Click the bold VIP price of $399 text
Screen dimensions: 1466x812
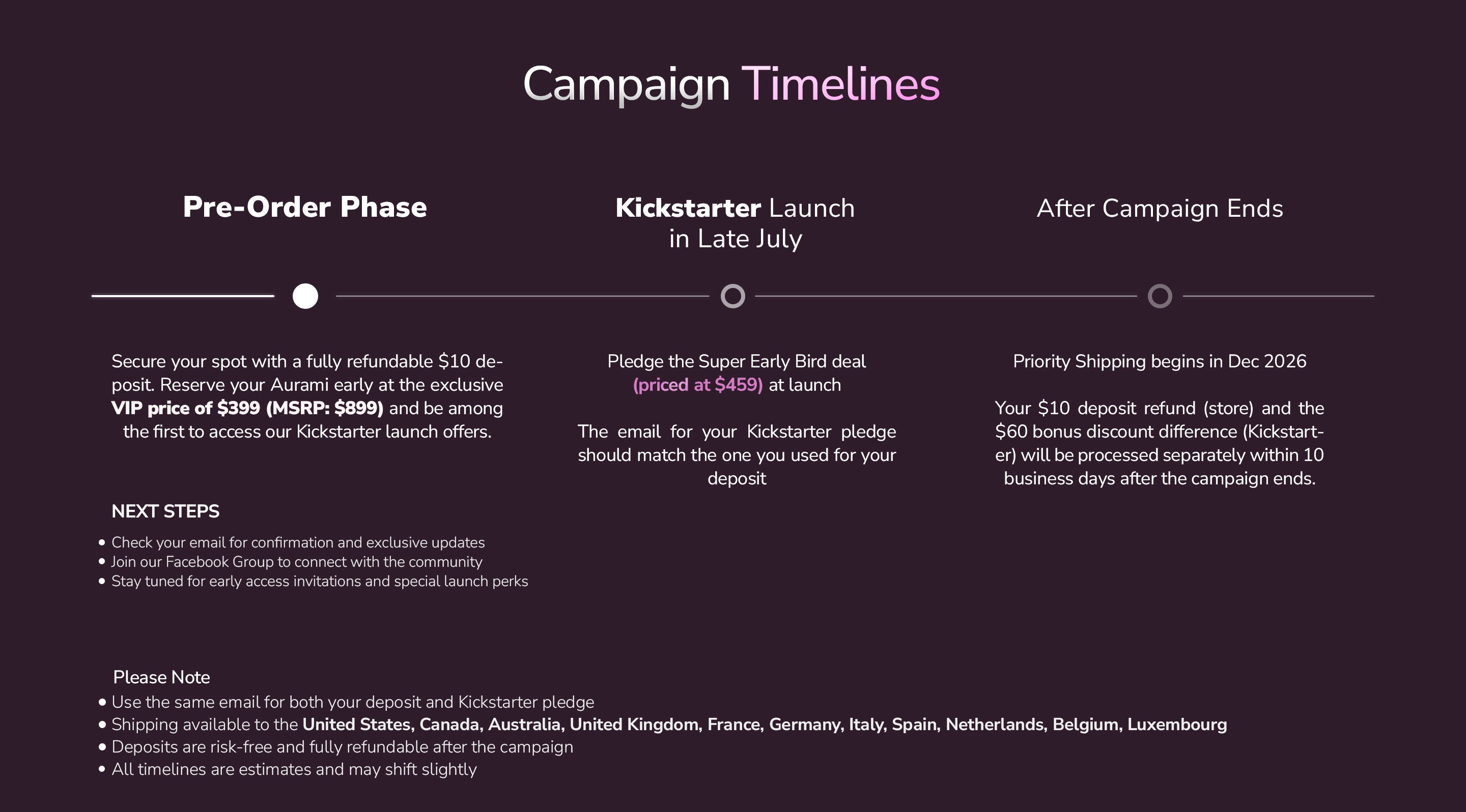coord(247,408)
